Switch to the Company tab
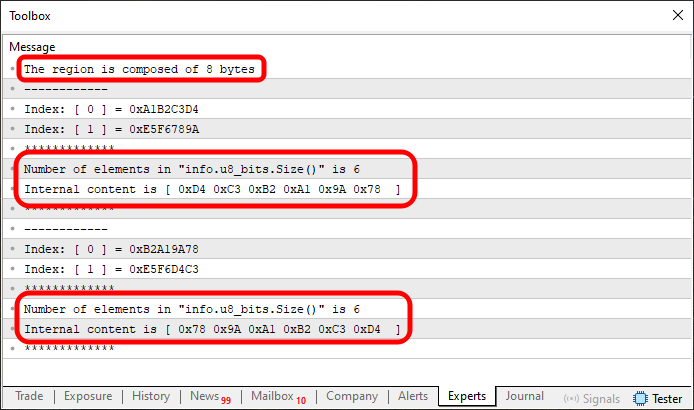The image size is (694, 410). coord(352,396)
